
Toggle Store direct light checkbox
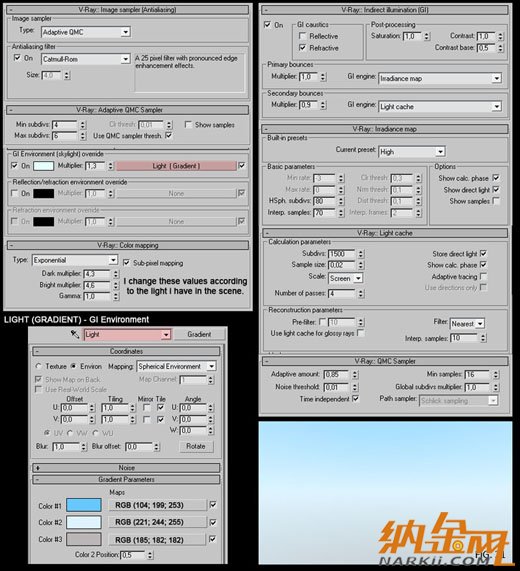pos(483,253)
